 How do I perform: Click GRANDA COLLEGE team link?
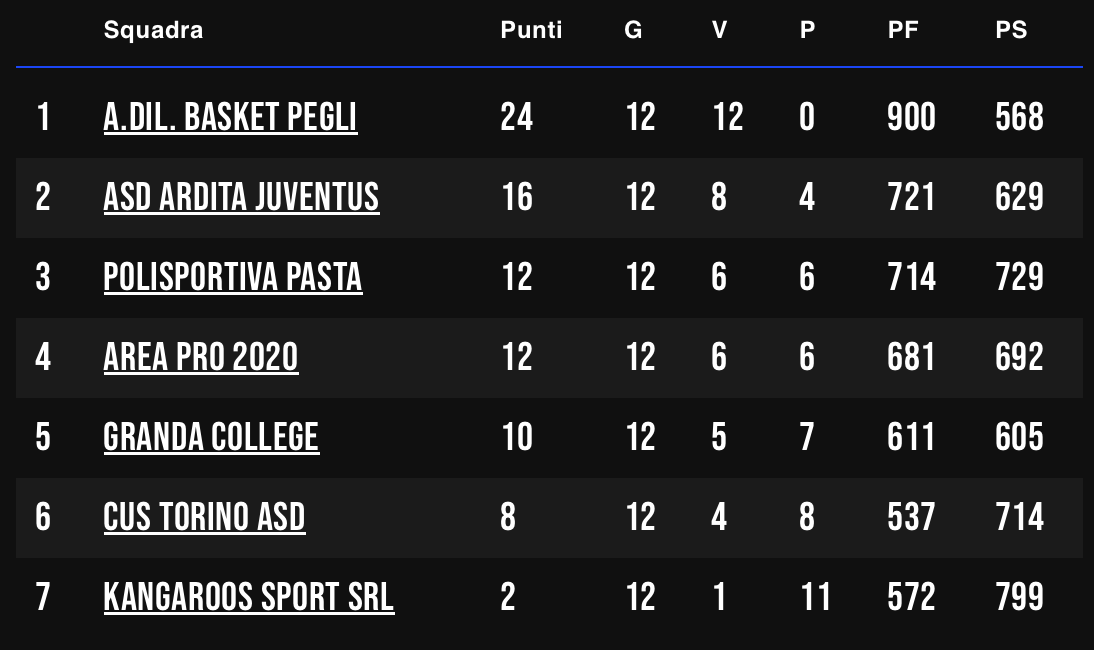(x=211, y=437)
